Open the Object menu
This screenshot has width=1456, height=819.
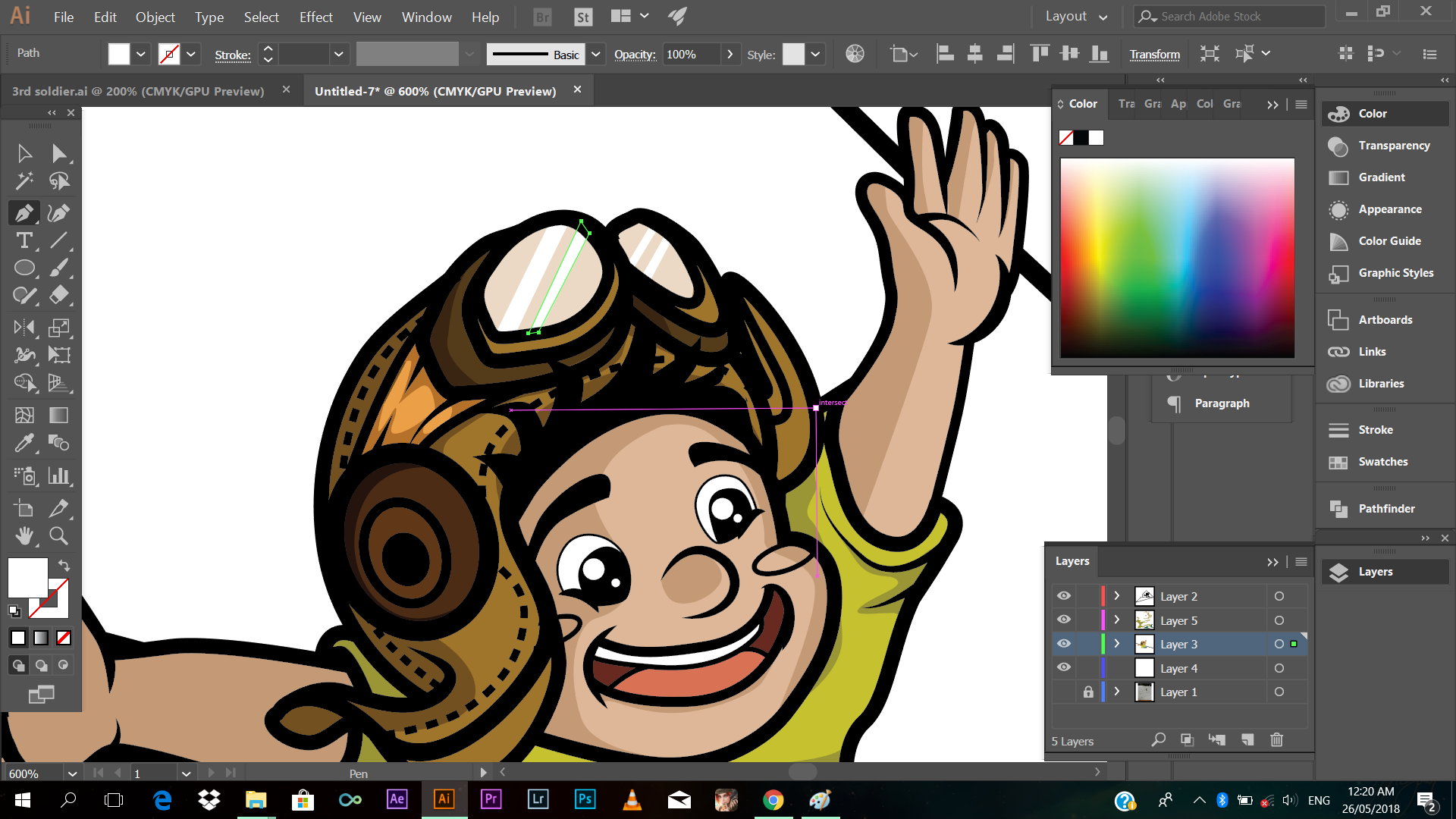(155, 17)
